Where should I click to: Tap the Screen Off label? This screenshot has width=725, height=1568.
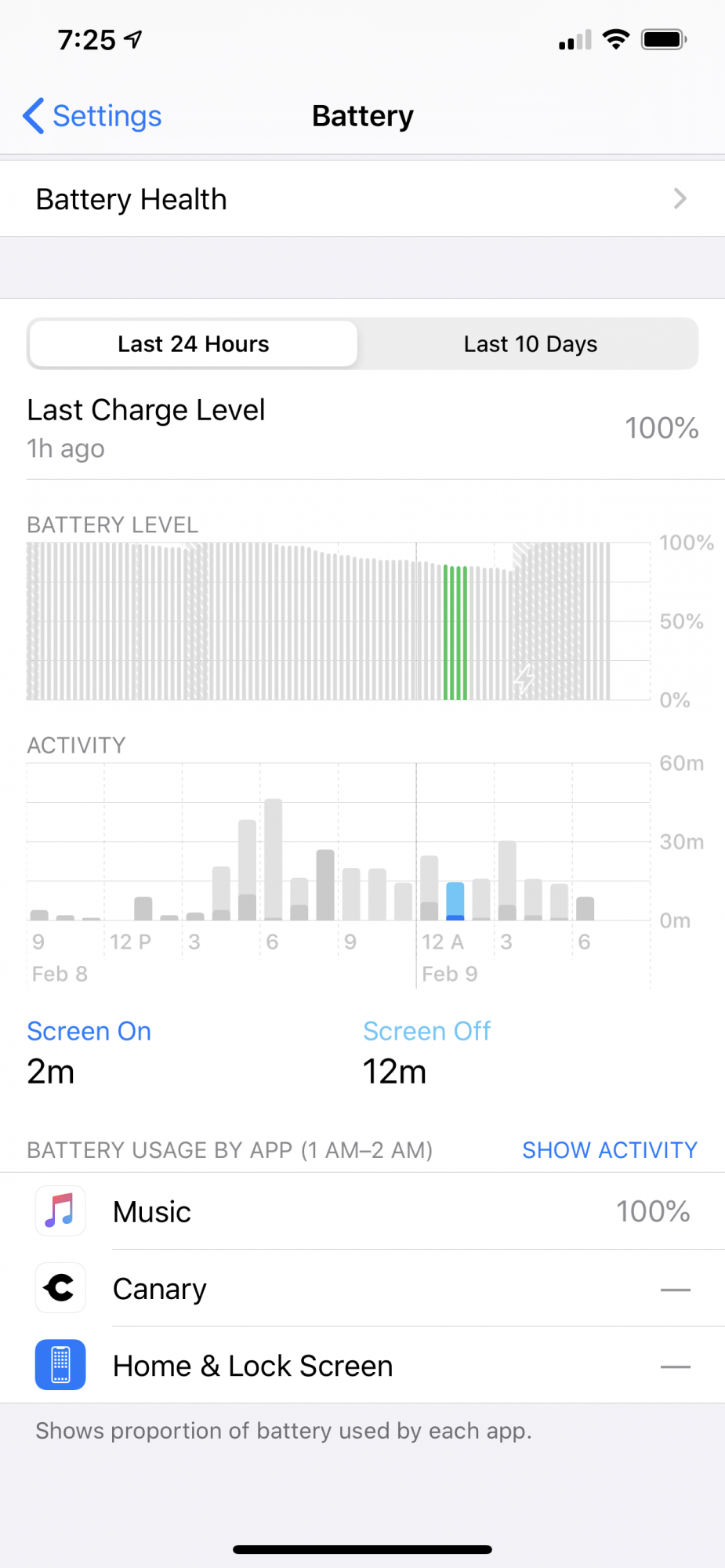tap(427, 1032)
